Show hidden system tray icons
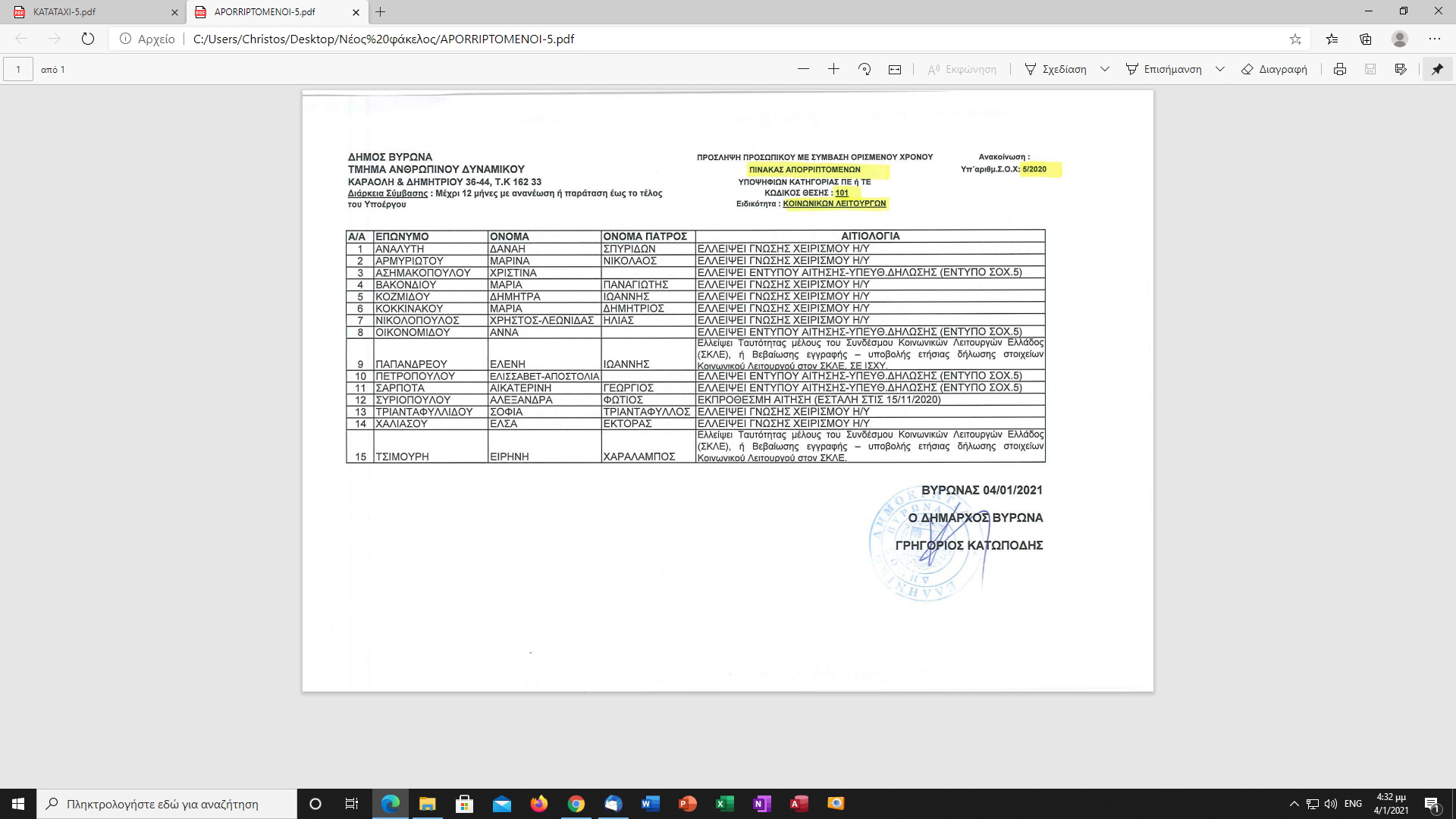 (x=1294, y=804)
